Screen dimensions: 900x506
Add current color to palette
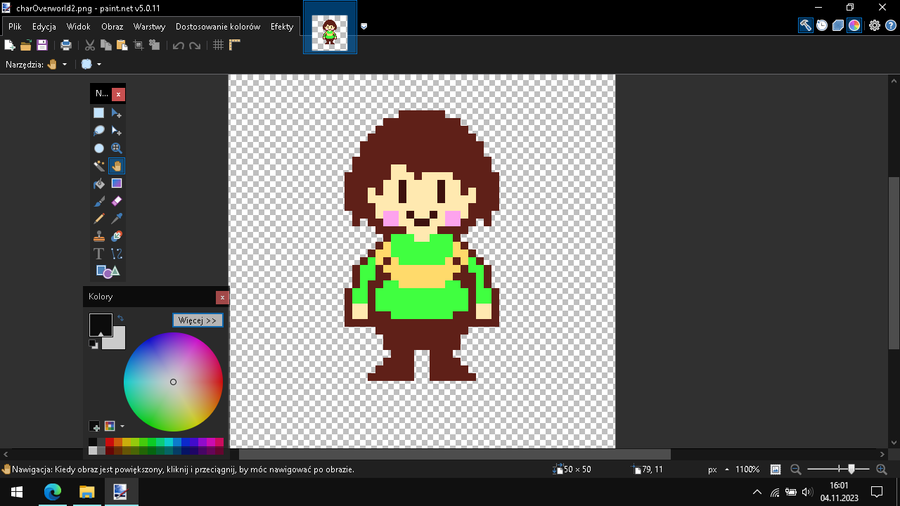(x=94, y=426)
